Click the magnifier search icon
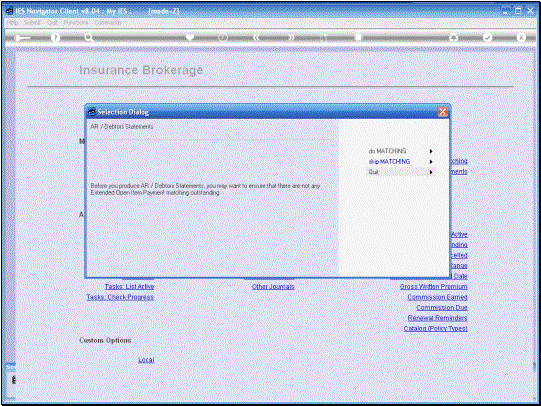Screen dimensions: 541x406 click(x=89, y=37)
